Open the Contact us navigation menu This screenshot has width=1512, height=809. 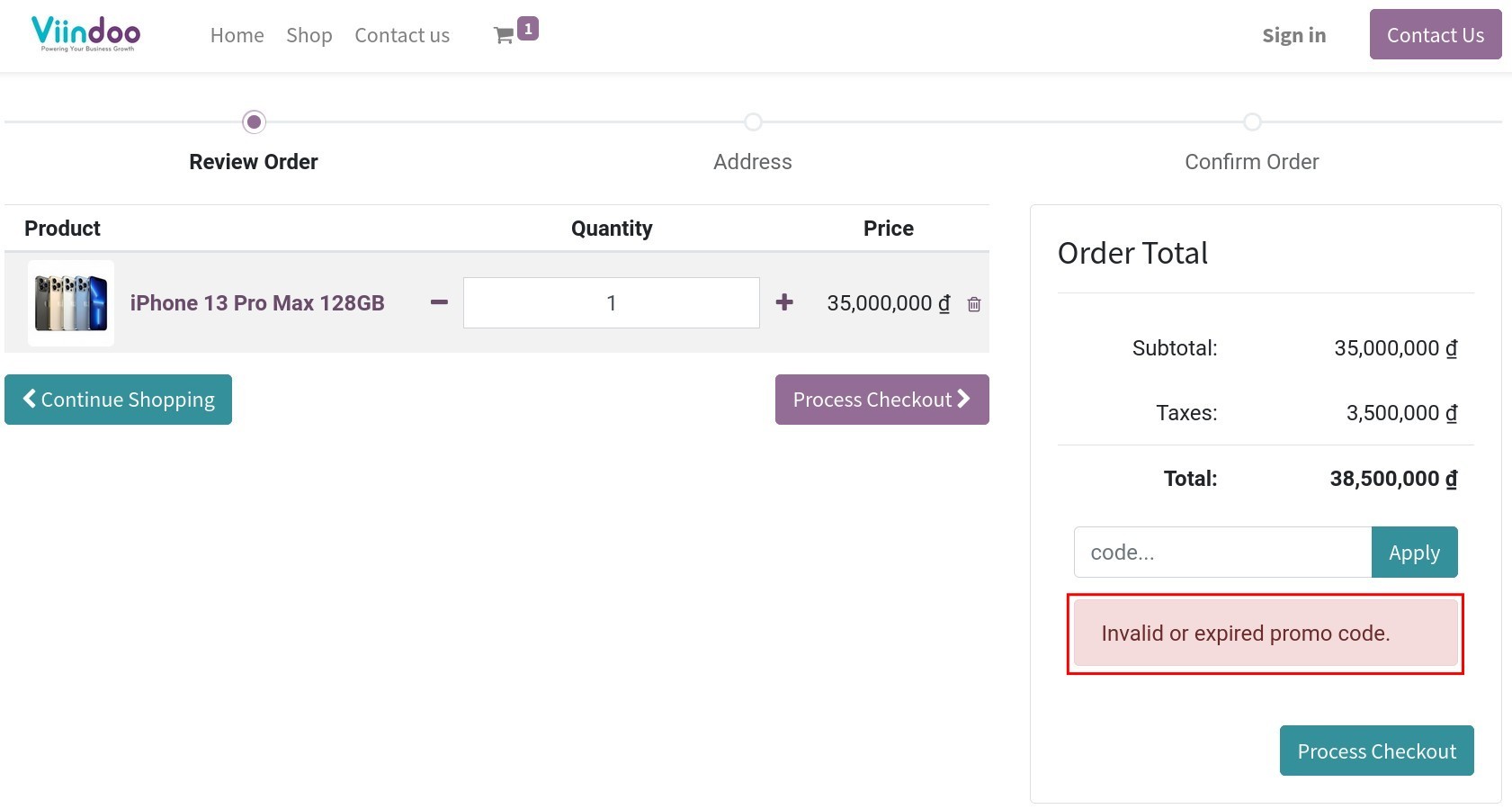pyautogui.click(x=401, y=35)
